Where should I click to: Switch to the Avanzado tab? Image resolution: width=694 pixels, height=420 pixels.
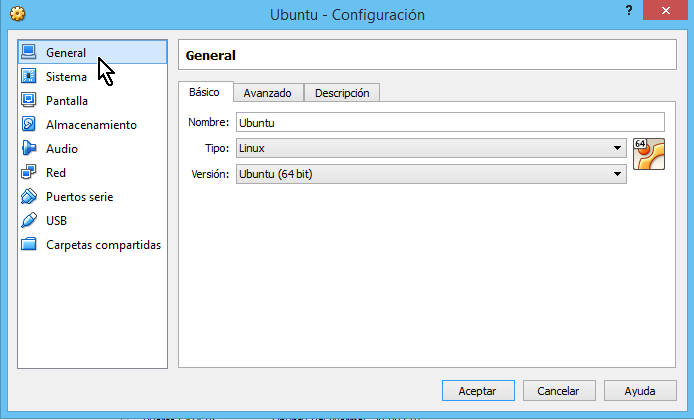pyautogui.click(x=268, y=92)
